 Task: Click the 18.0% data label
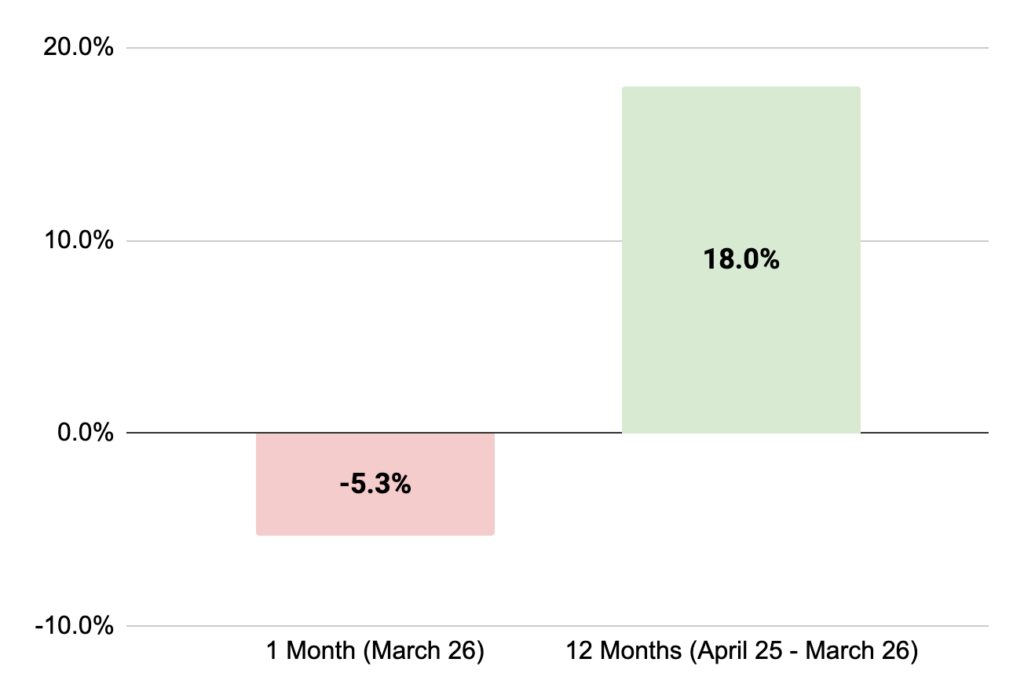tap(740, 260)
